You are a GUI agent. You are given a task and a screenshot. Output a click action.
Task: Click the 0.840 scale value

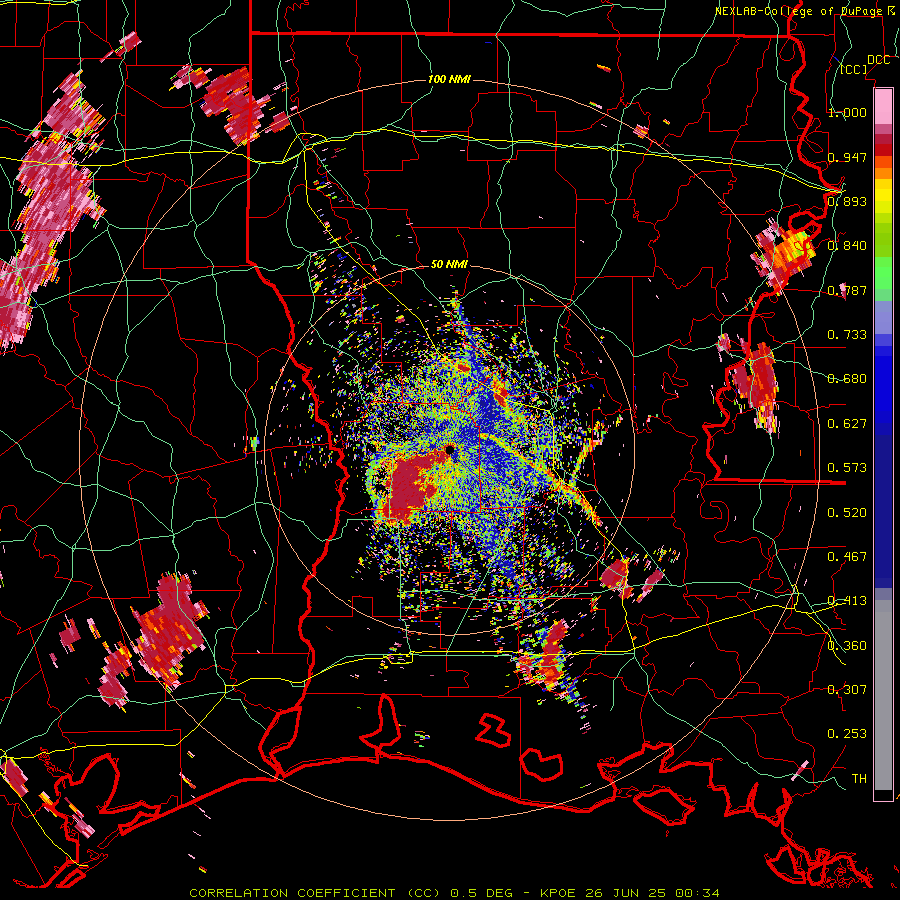[847, 246]
